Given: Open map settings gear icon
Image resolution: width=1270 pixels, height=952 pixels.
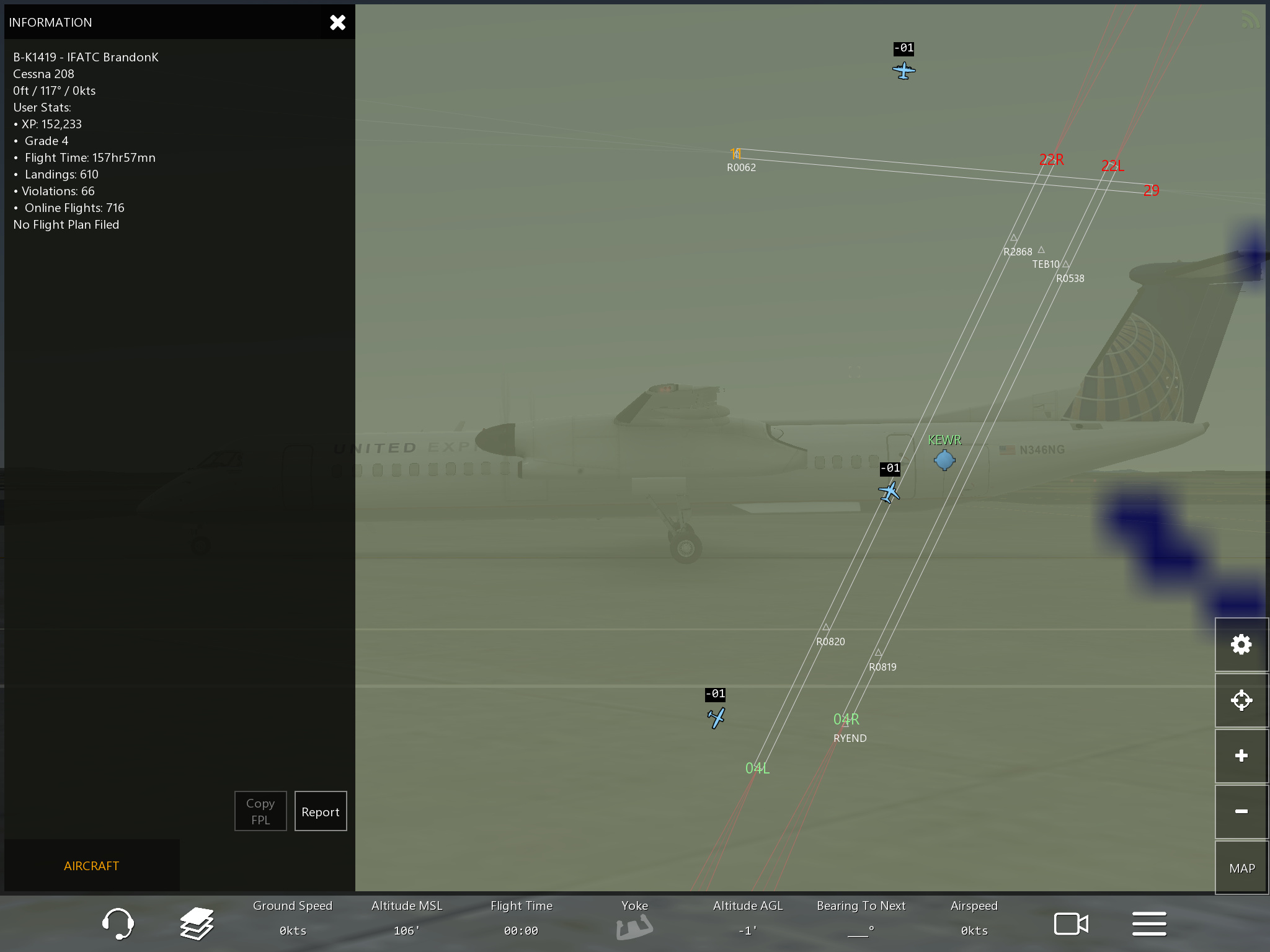Looking at the screenshot, I should [1241, 645].
